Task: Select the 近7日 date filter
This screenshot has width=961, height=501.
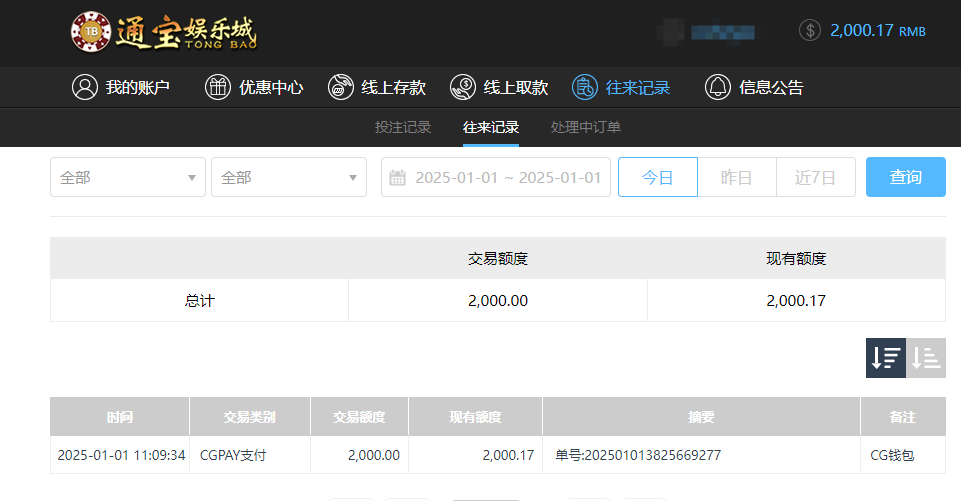Action: (816, 177)
